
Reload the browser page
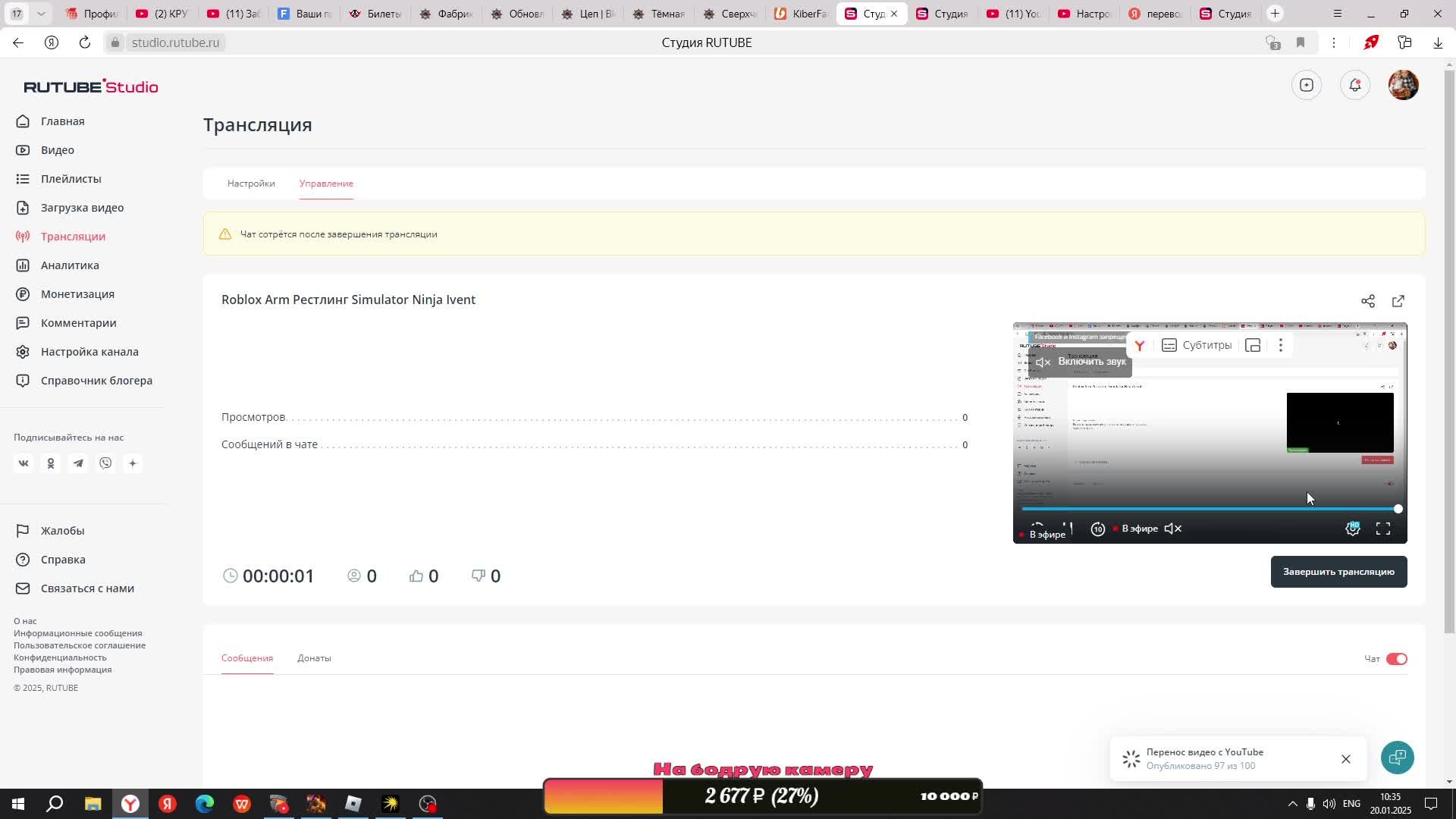coord(84,42)
